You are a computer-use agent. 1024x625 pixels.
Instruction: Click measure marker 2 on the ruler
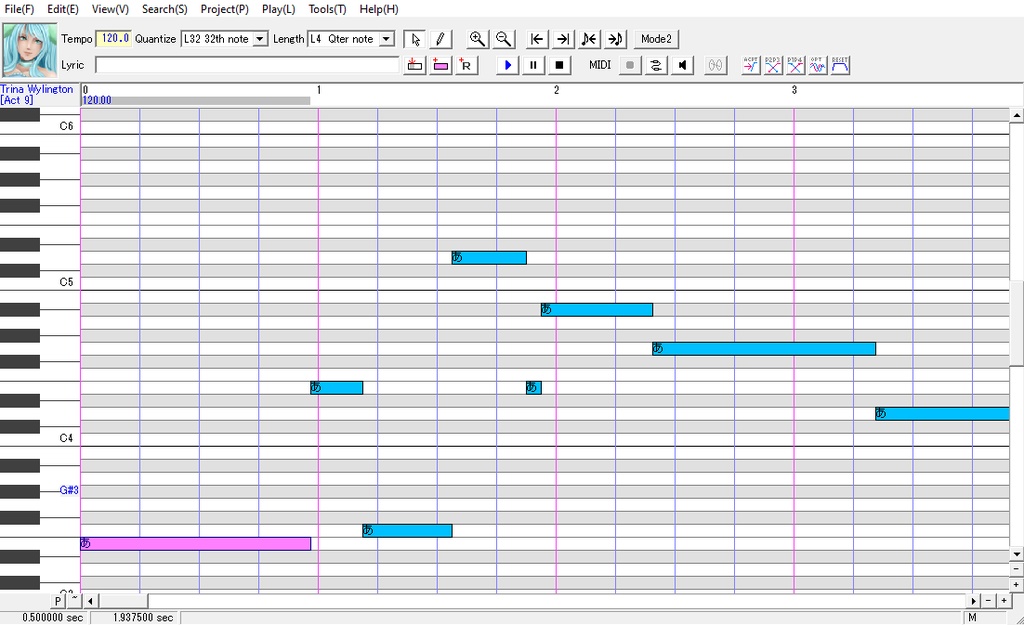click(556, 90)
